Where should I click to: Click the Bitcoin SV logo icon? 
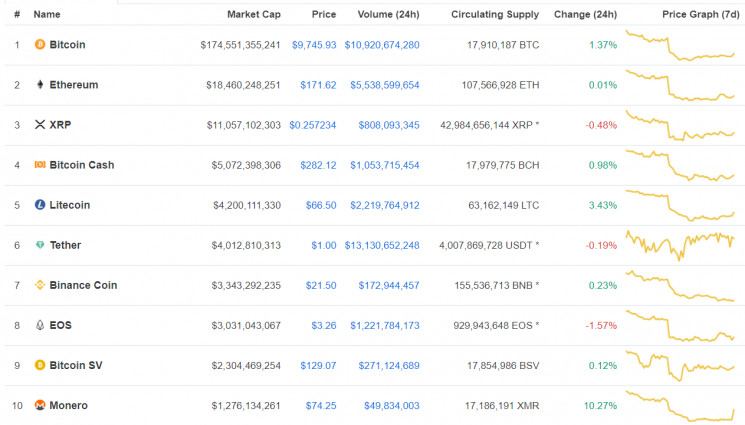click(x=40, y=365)
